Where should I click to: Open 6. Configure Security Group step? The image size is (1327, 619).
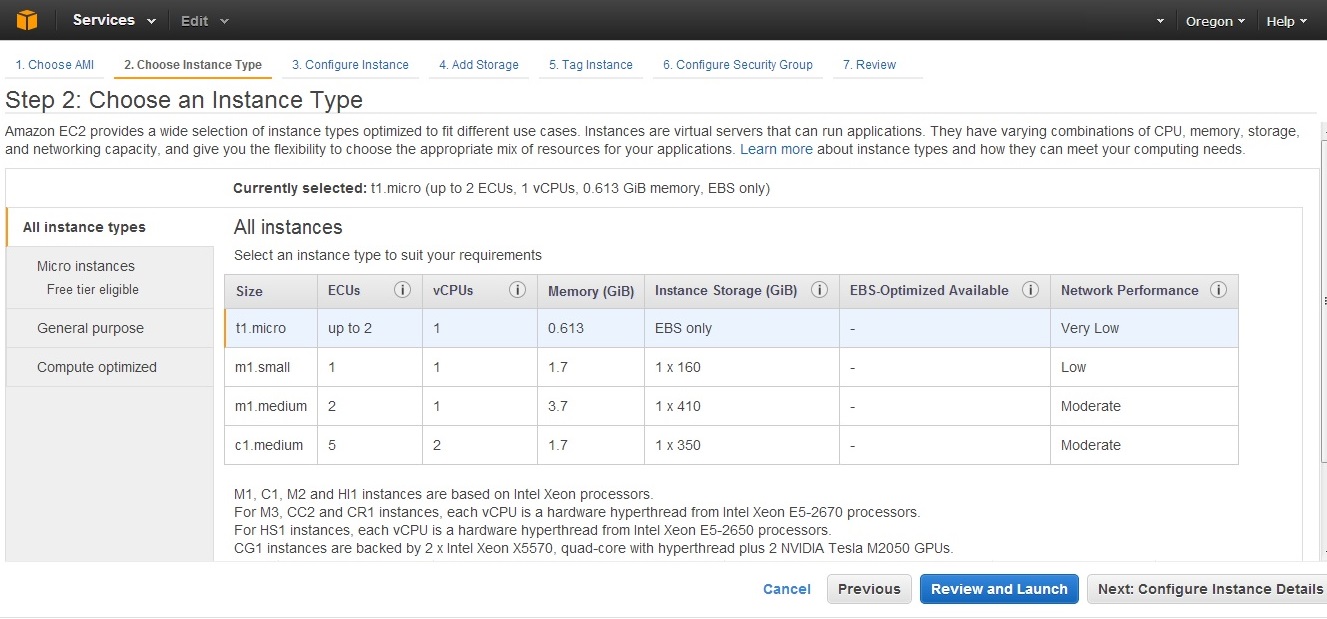coord(738,65)
